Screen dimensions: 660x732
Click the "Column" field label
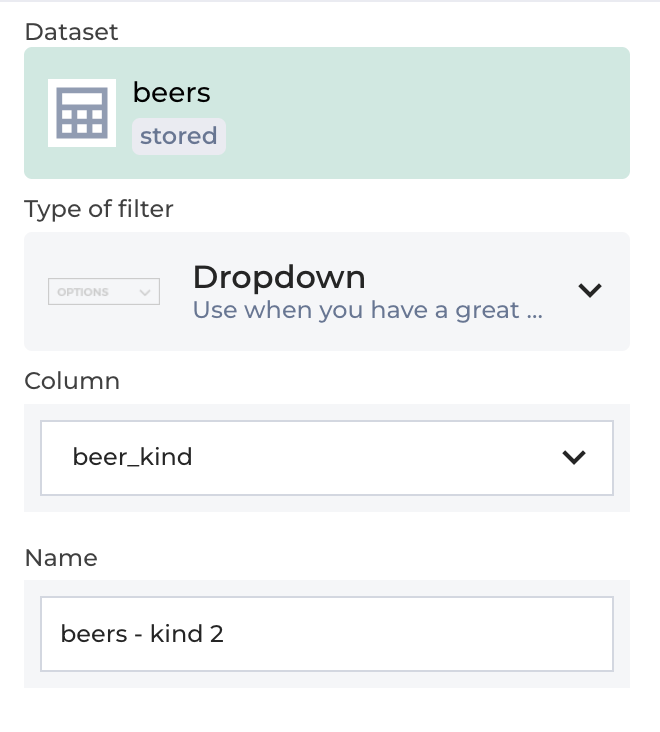72,381
